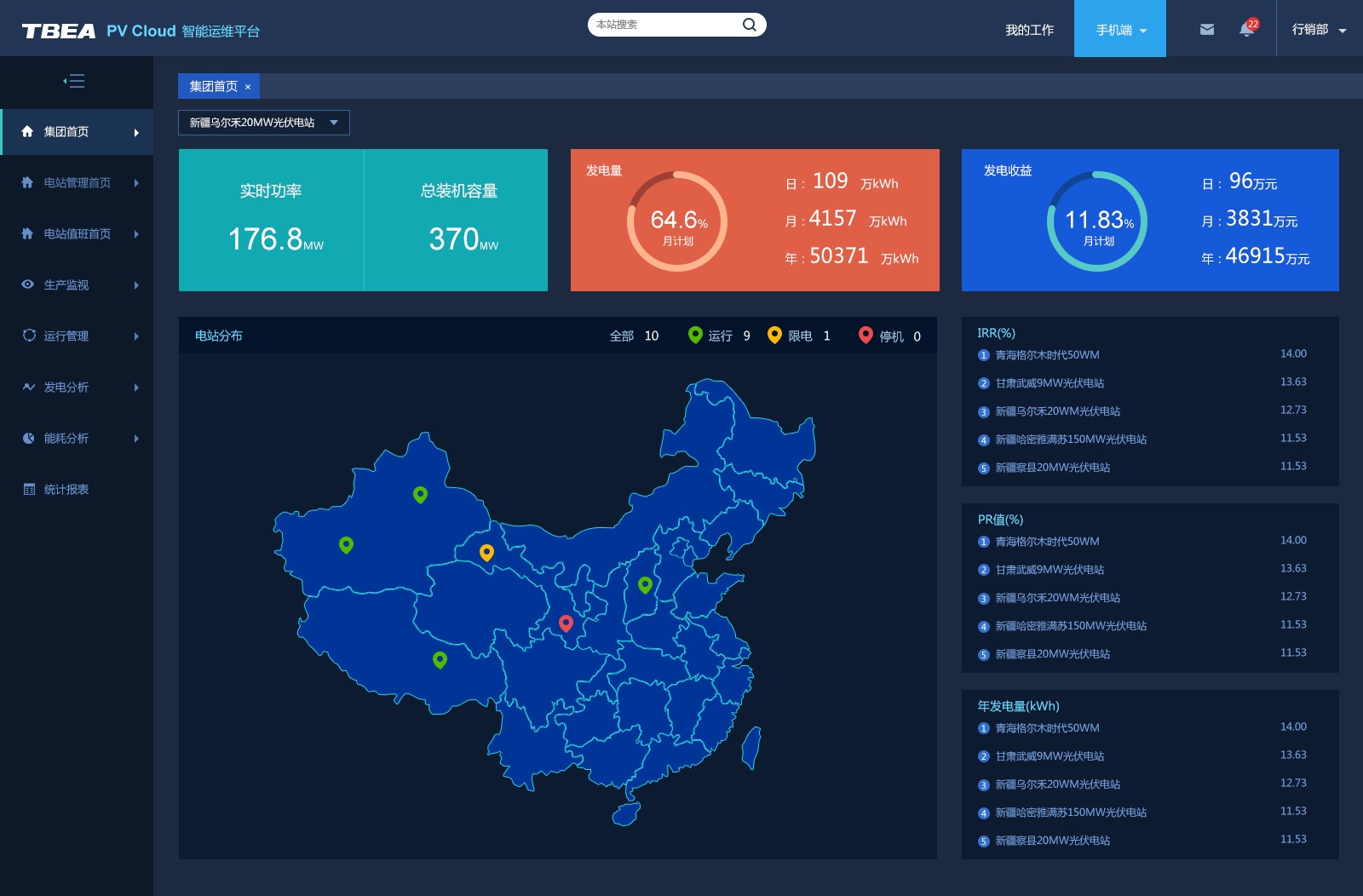Expand the 发电分析 sidebar submenu arrow

[x=136, y=388]
